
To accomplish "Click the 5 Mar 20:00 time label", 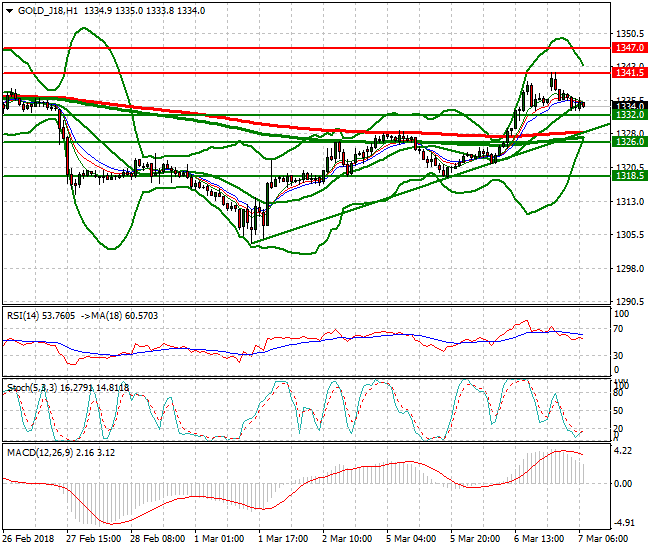I will coord(475,539).
